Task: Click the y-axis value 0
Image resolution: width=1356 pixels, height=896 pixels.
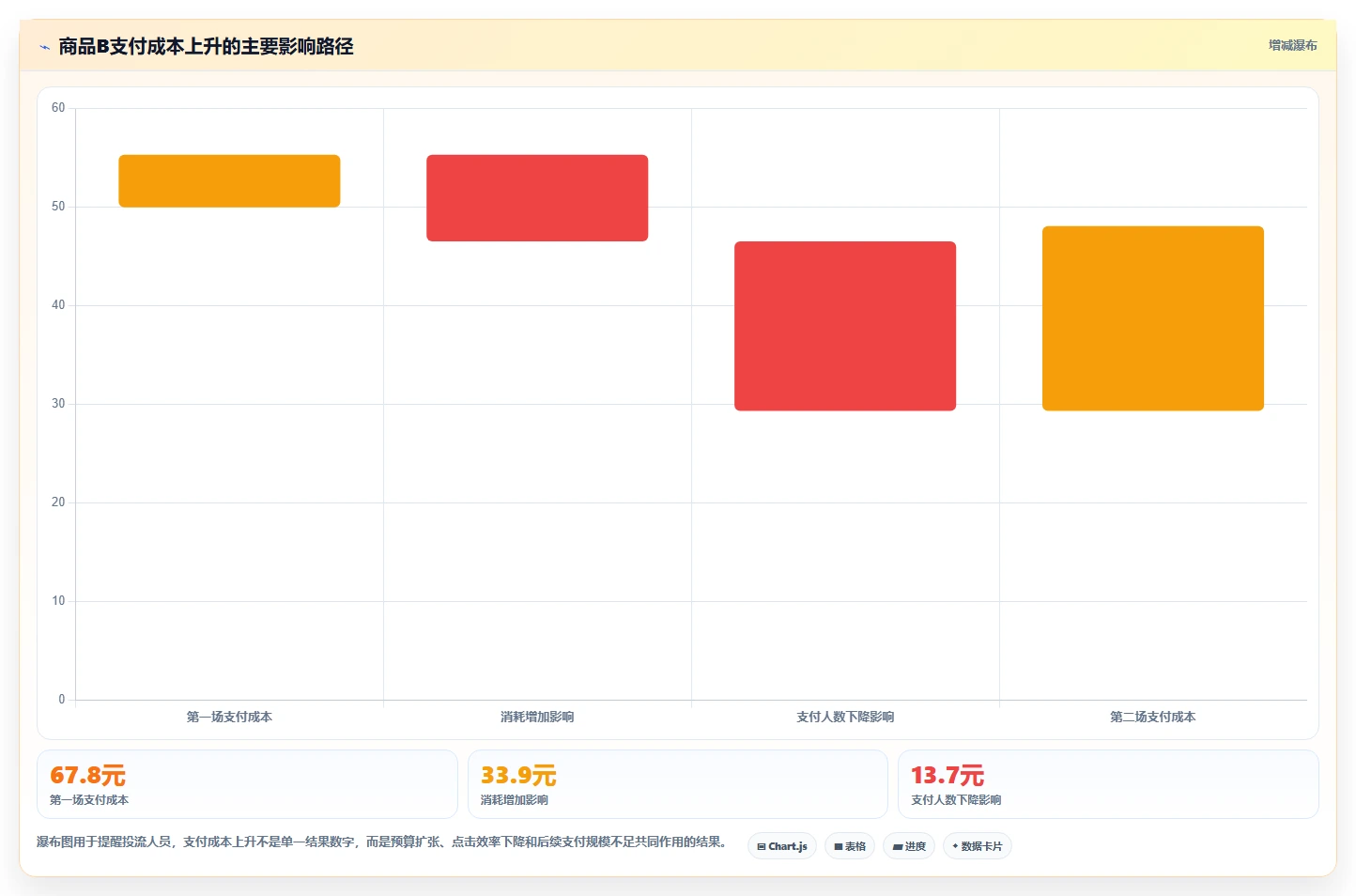Action: point(62,700)
